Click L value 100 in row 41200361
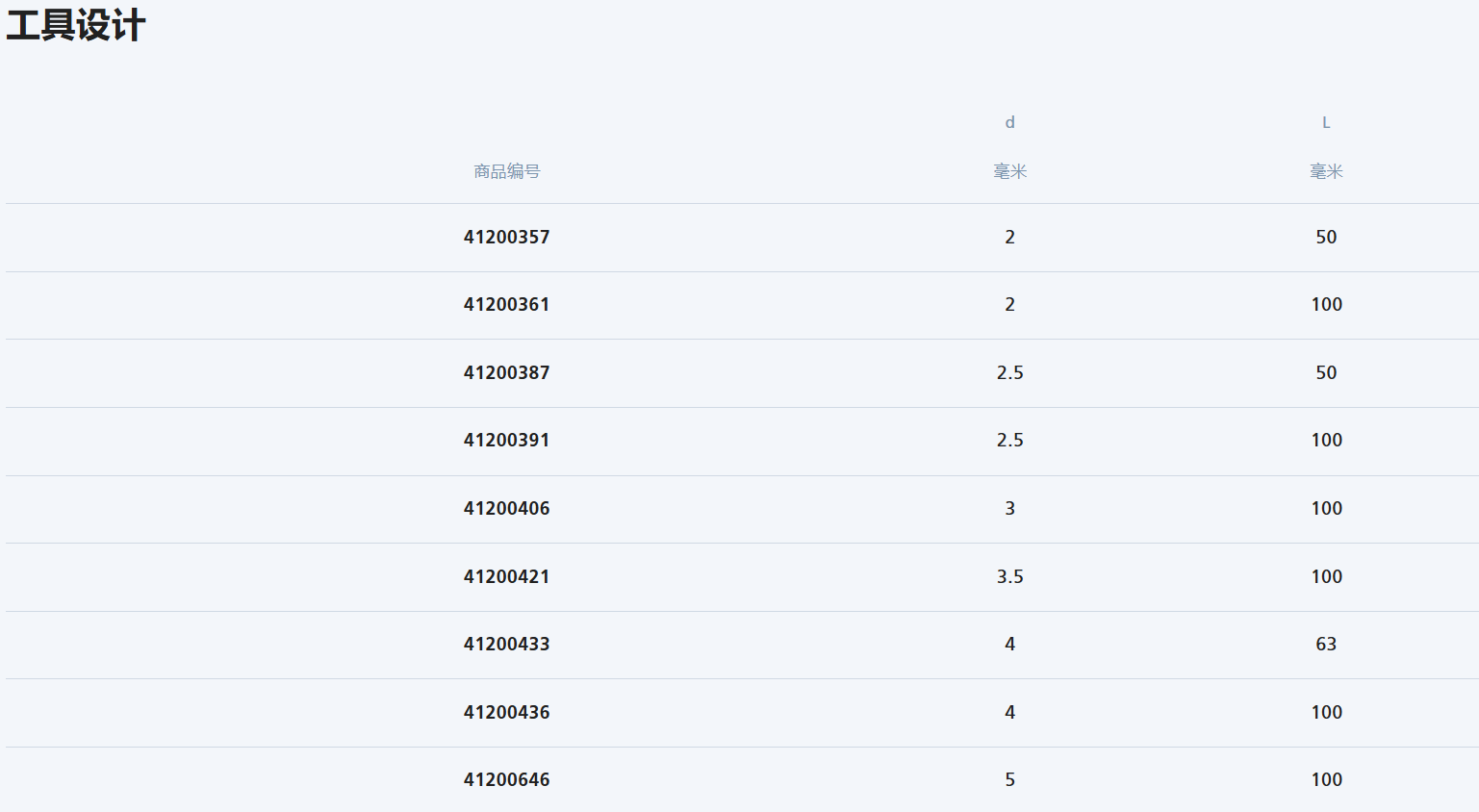The height and width of the screenshot is (812, 1479). 1326,304
